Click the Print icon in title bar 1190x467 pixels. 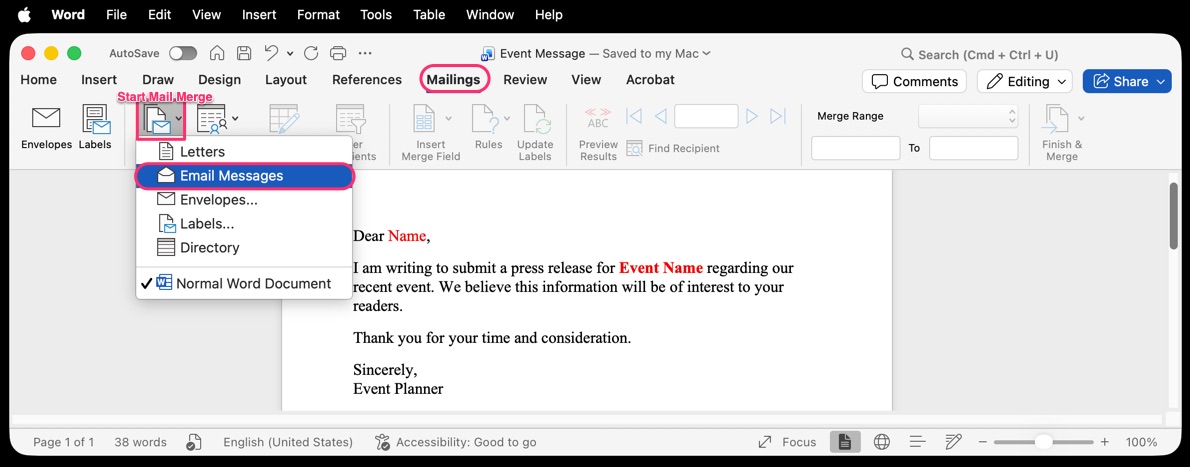pyautogui.click(x=338, y=54)
